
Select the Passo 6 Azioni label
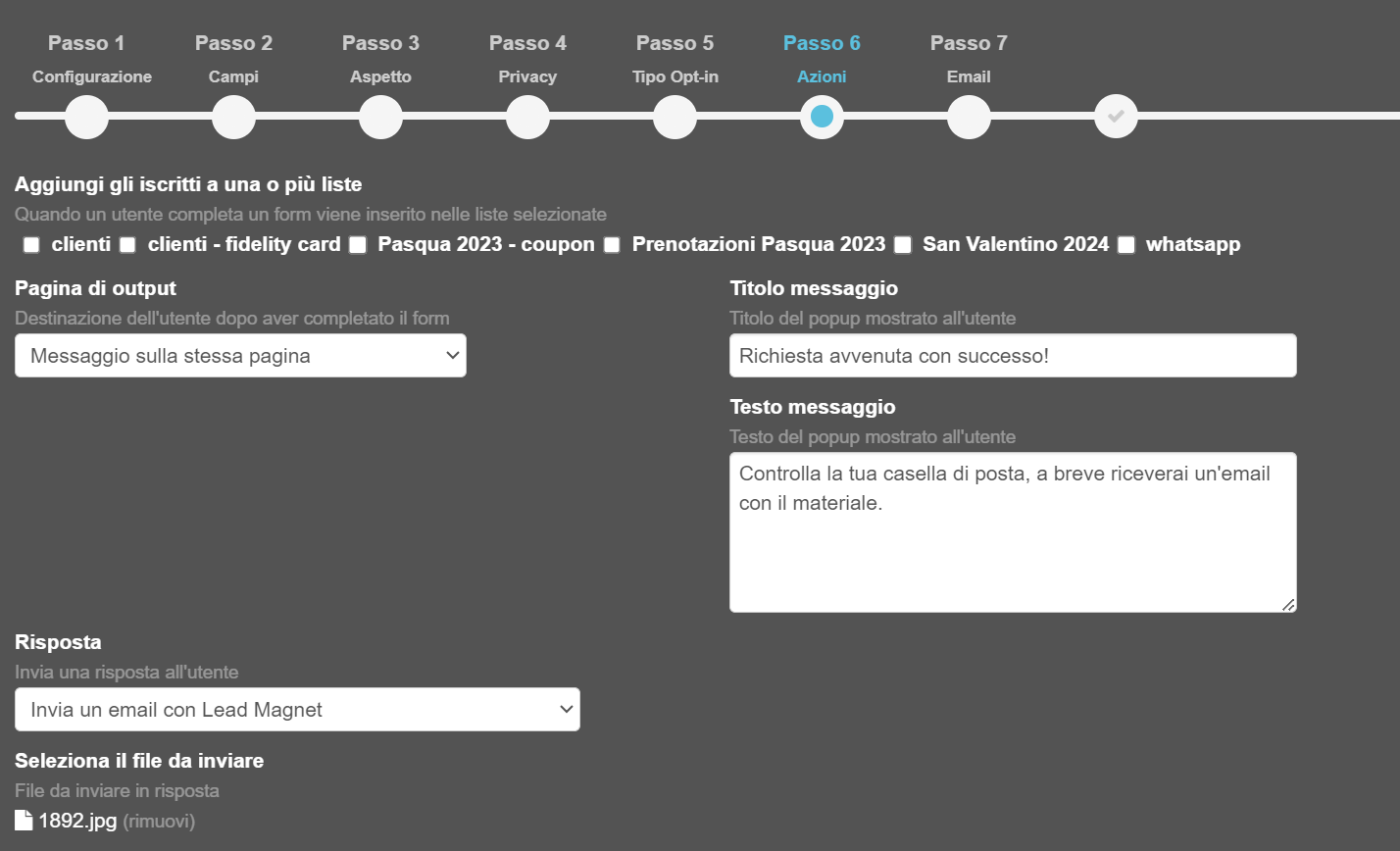tap(822, 75)
